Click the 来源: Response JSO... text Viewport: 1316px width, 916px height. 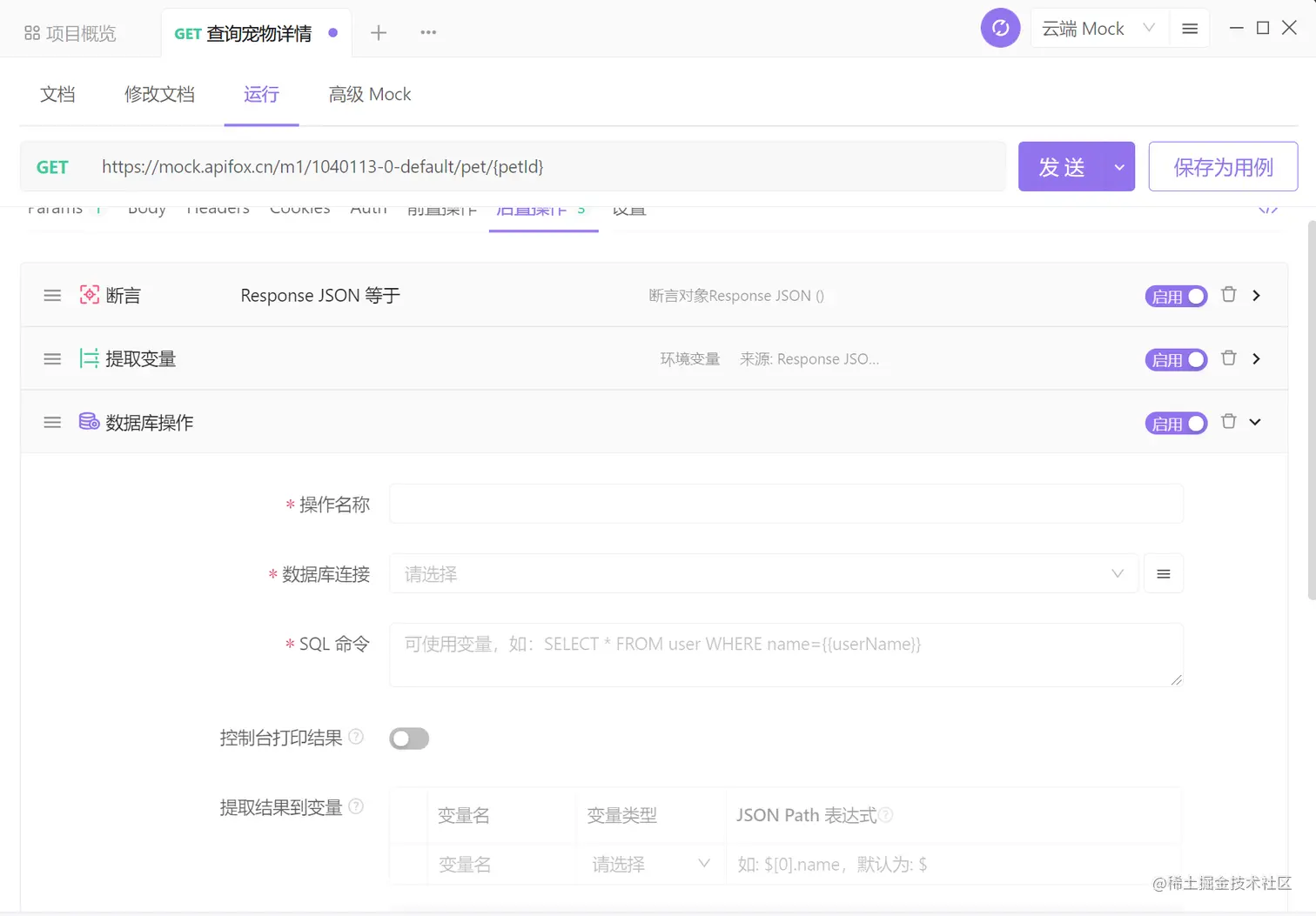(x=809, y=359)
